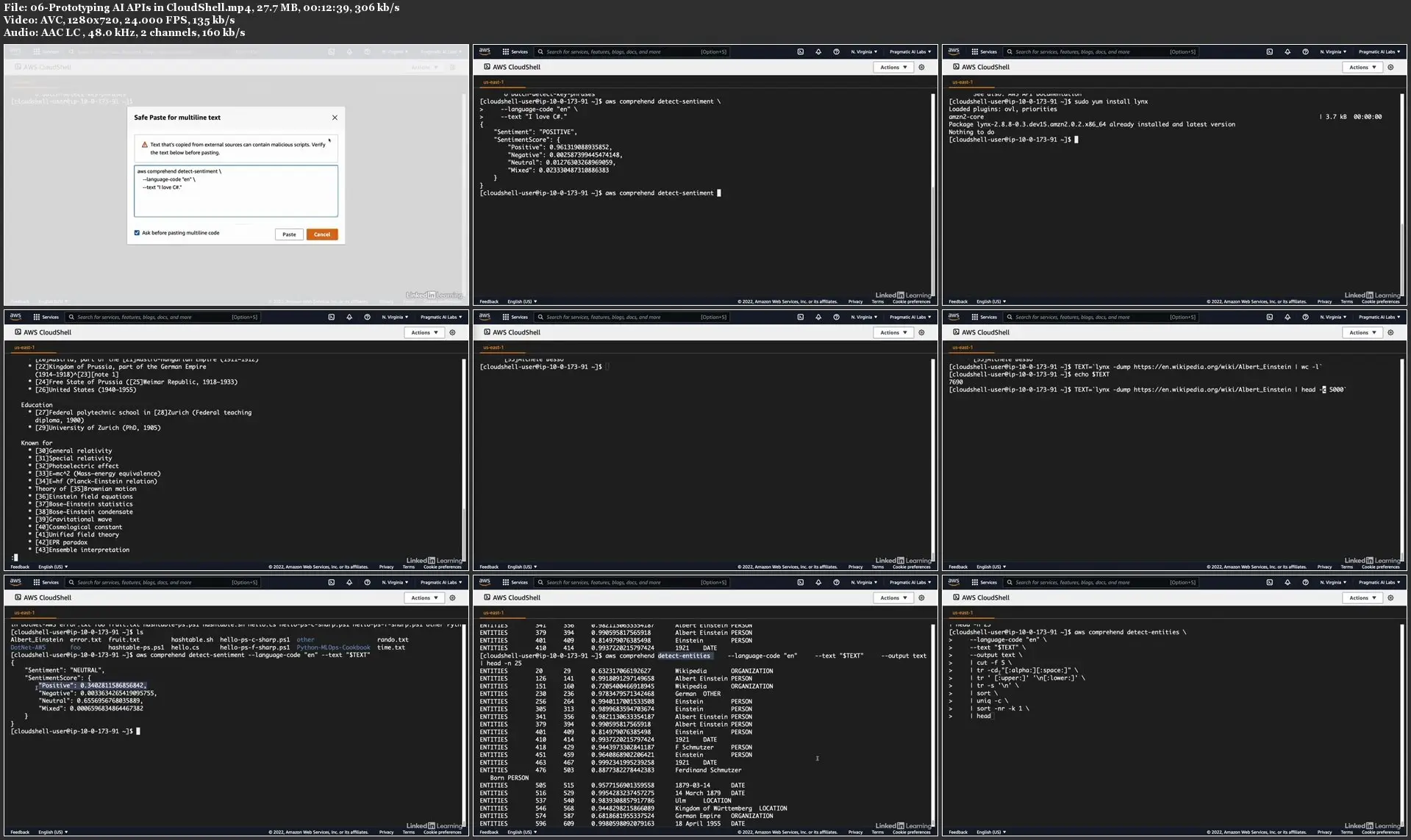1411x840 pixels.
Task: Open Services grid in the Known for list frame
Action: tap(46, 317)
